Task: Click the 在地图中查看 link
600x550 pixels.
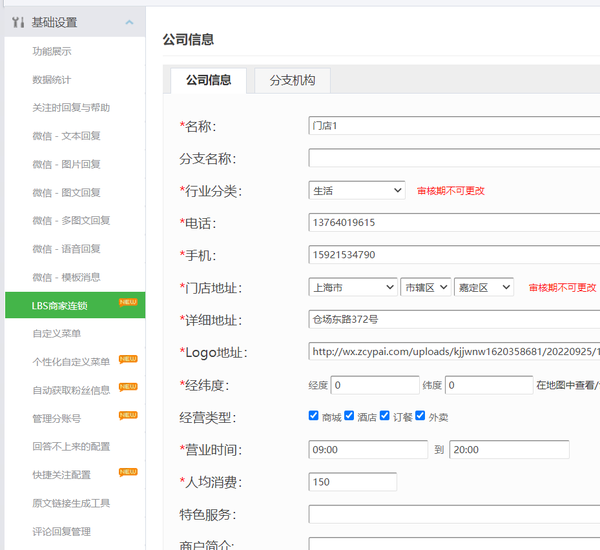Action: point(568,385)
